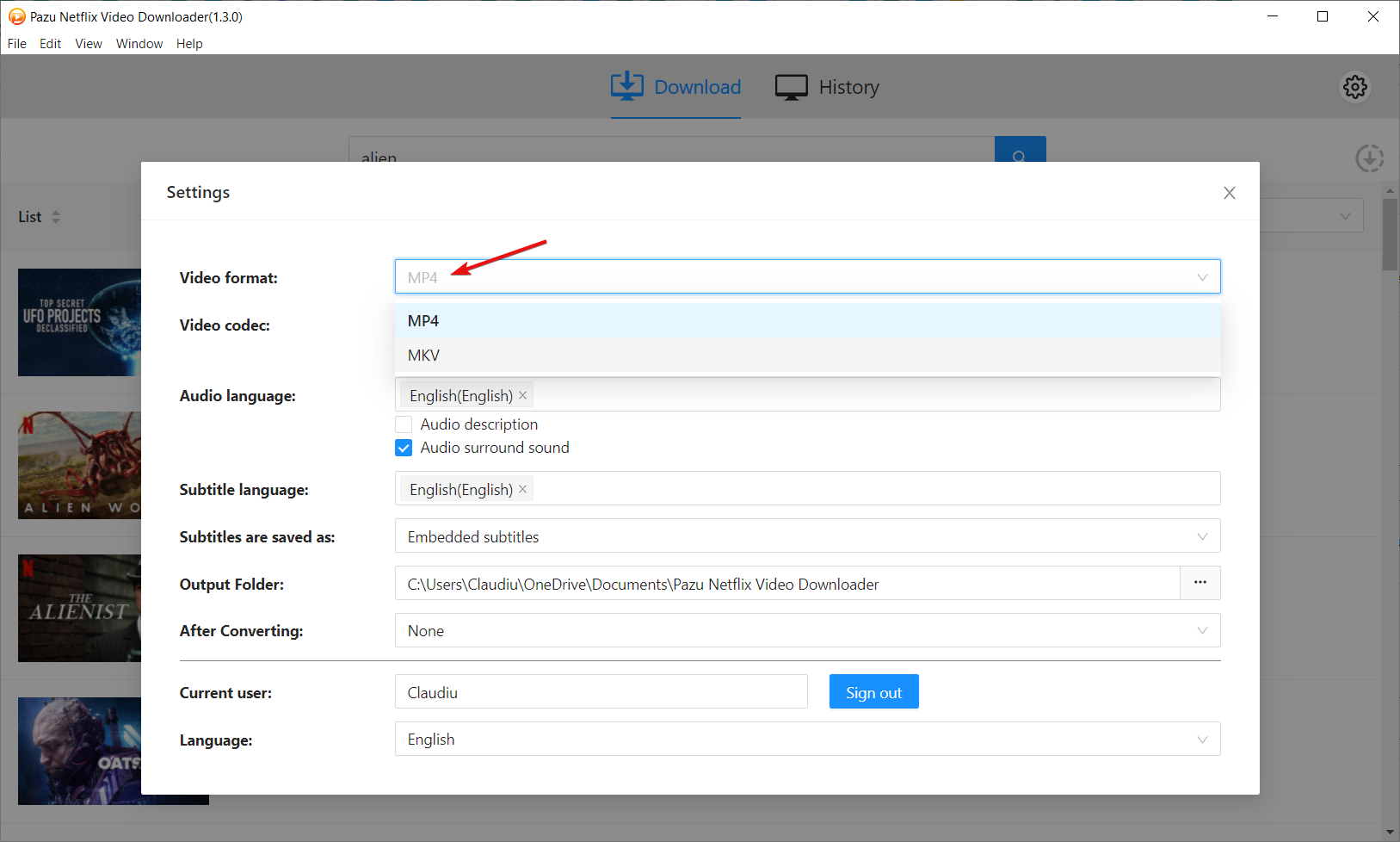Click the download queue icon
Image resolution: width=1400 pixels, height=842 pixels.
[x=1369, y=158]
